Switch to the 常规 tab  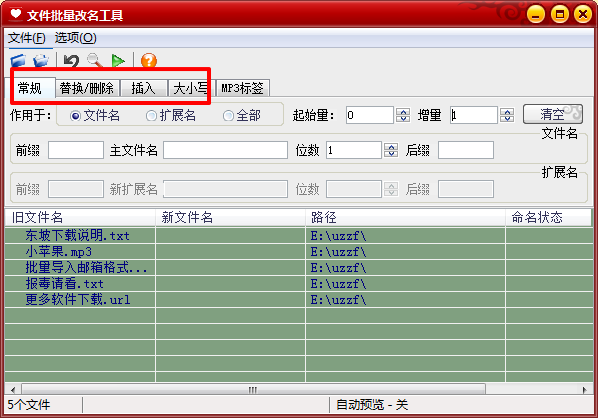click(x=31, y=88)
